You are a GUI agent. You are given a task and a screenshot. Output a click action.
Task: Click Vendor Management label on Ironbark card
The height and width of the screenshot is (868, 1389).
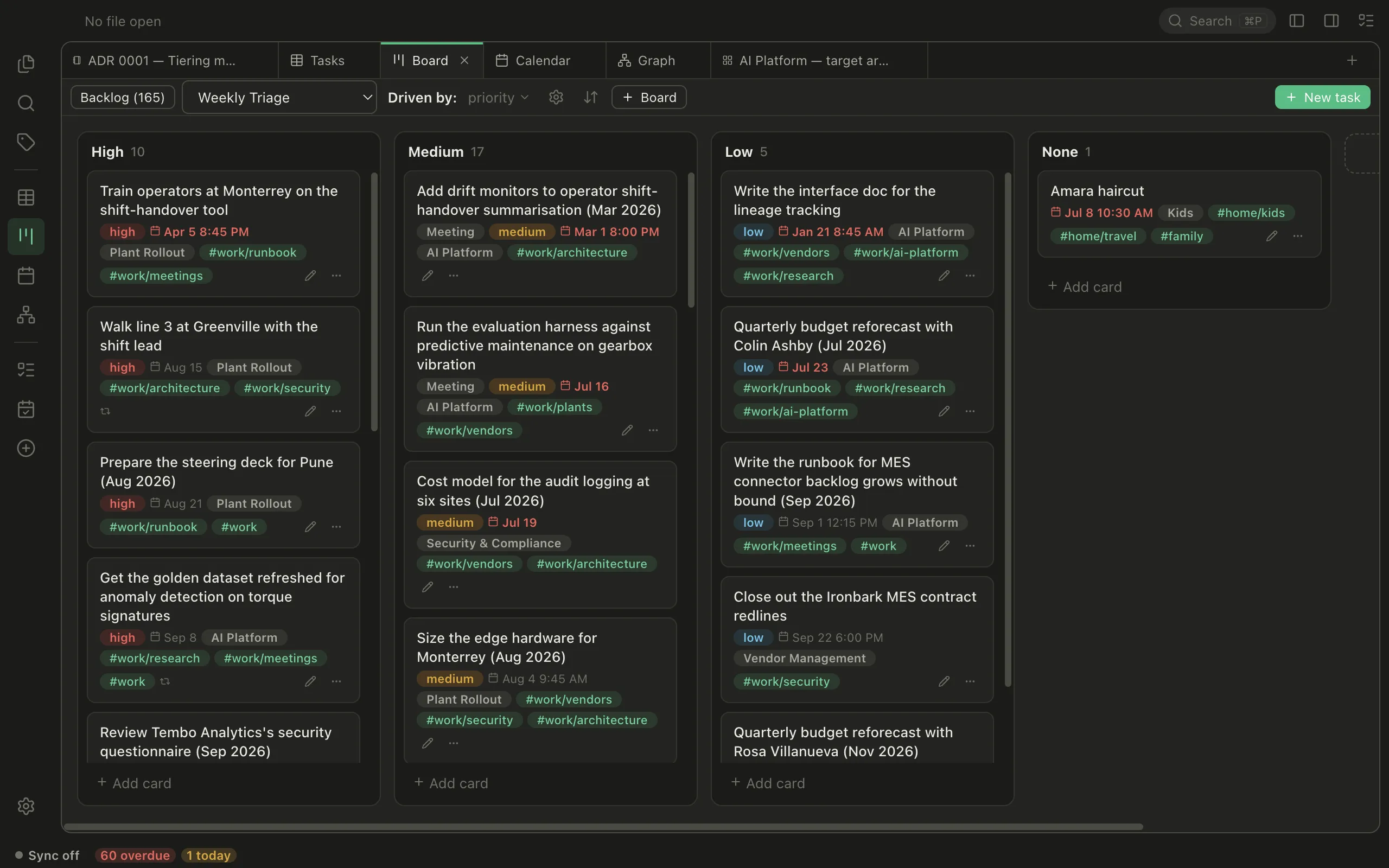(804, 658)
